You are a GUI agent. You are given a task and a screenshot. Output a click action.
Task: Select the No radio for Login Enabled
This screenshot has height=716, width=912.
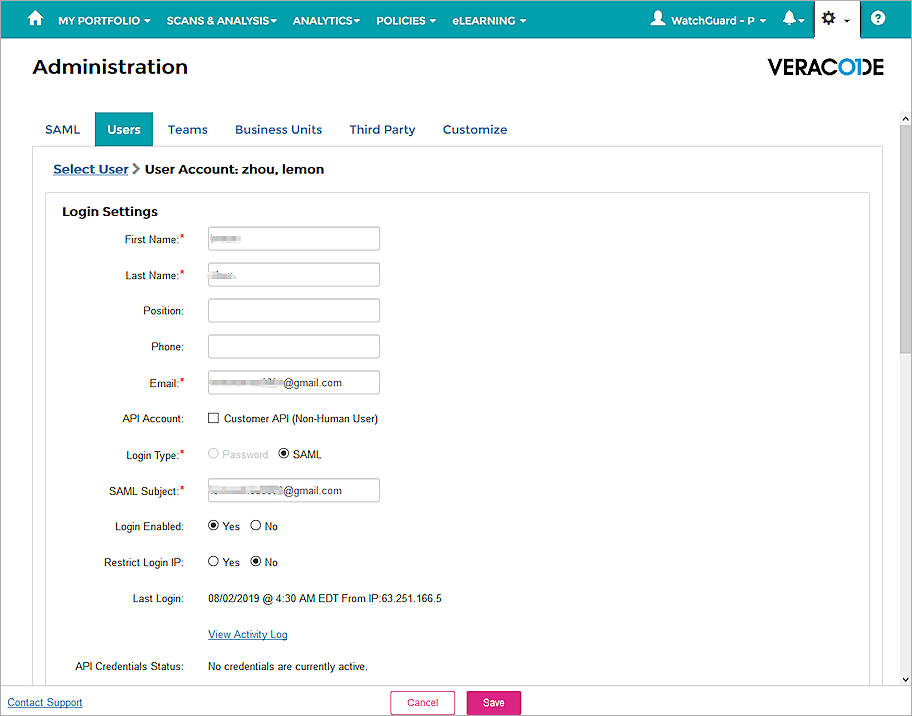256,526
